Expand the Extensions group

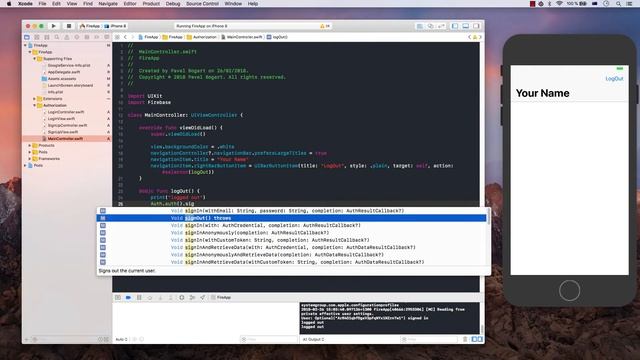[x=35, y=99]
